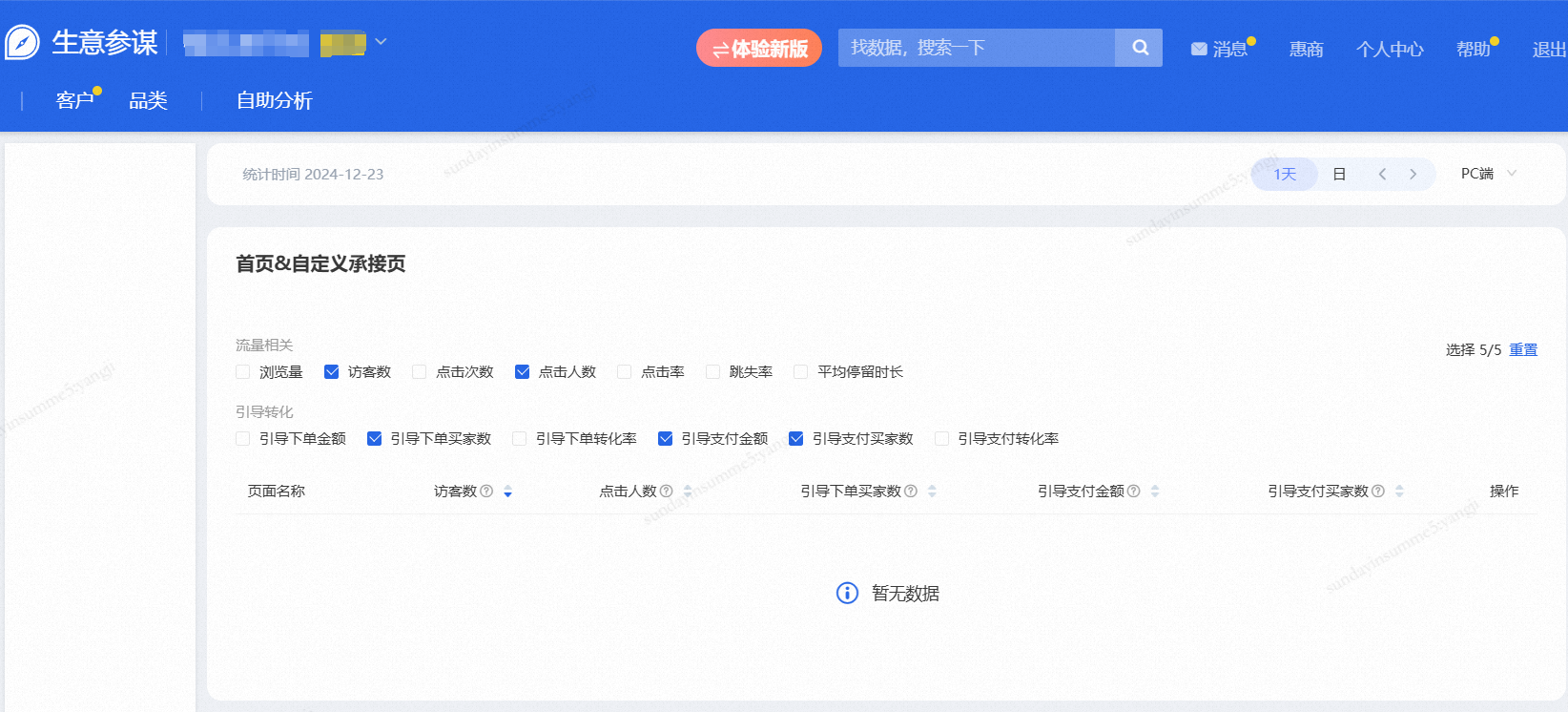Viewport: 1568px width, 712px height.
Task: Enable the 引导支付转化率 checkbox
Action: click(x=941, y=438)
